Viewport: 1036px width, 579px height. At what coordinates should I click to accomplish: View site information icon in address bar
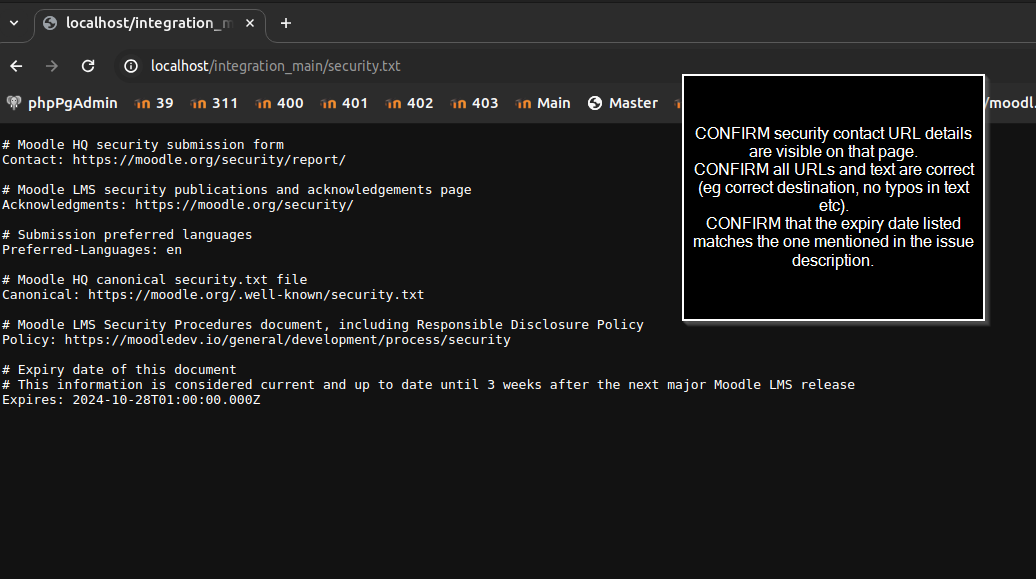(x=131, y=66)
